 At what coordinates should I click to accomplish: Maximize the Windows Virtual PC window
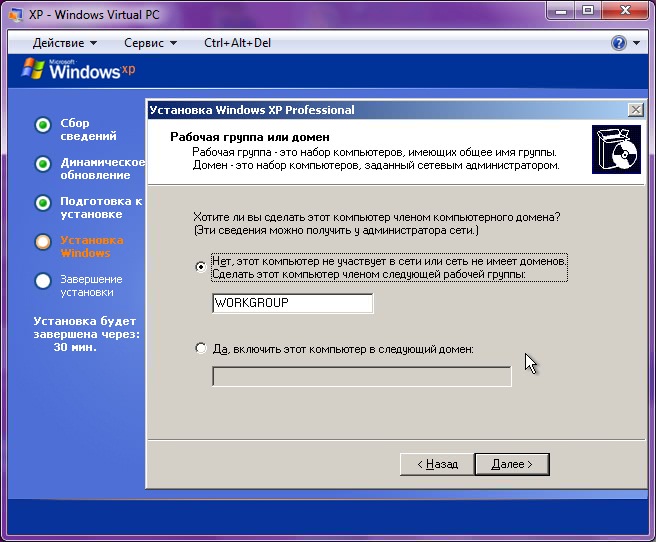pyautogui.click(x=588, y=11)
